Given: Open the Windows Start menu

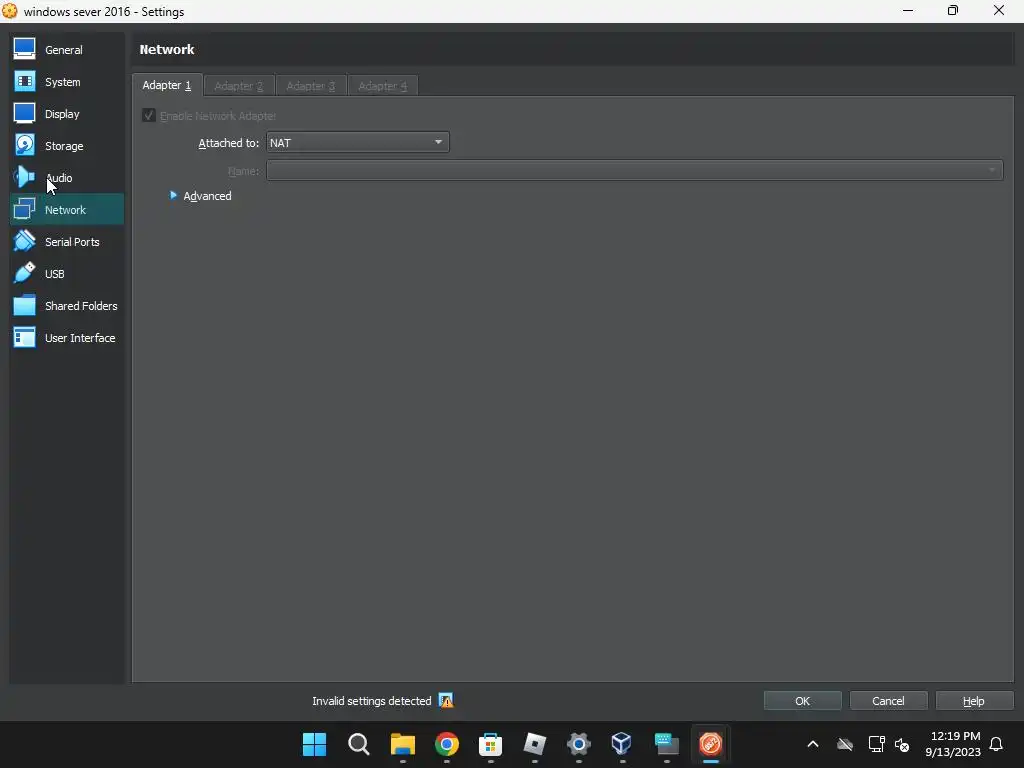Looking at the screenshot, I should point(314,744).
